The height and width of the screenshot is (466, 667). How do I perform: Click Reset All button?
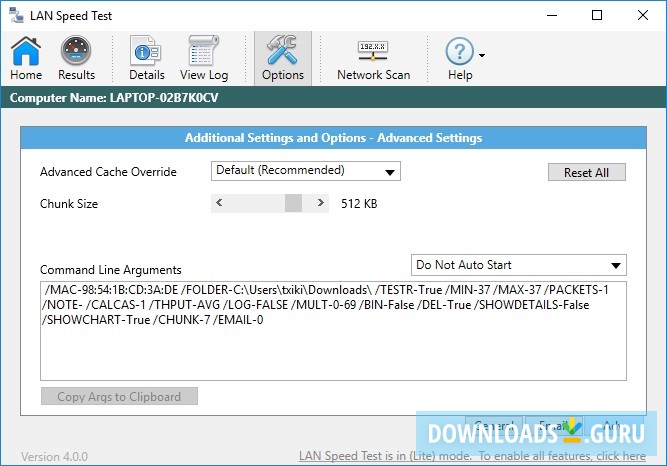click(x=587, y=172)
